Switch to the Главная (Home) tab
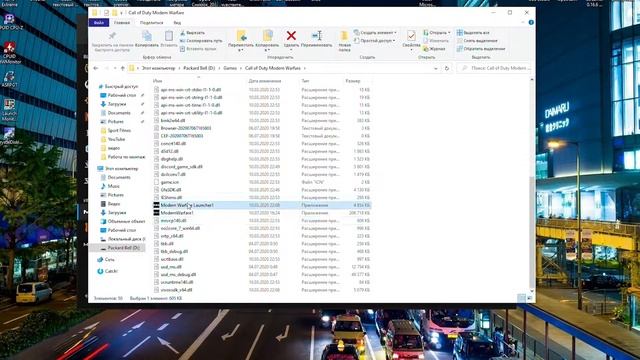Viewport: 640px width, 360px height. click(122, 23)
